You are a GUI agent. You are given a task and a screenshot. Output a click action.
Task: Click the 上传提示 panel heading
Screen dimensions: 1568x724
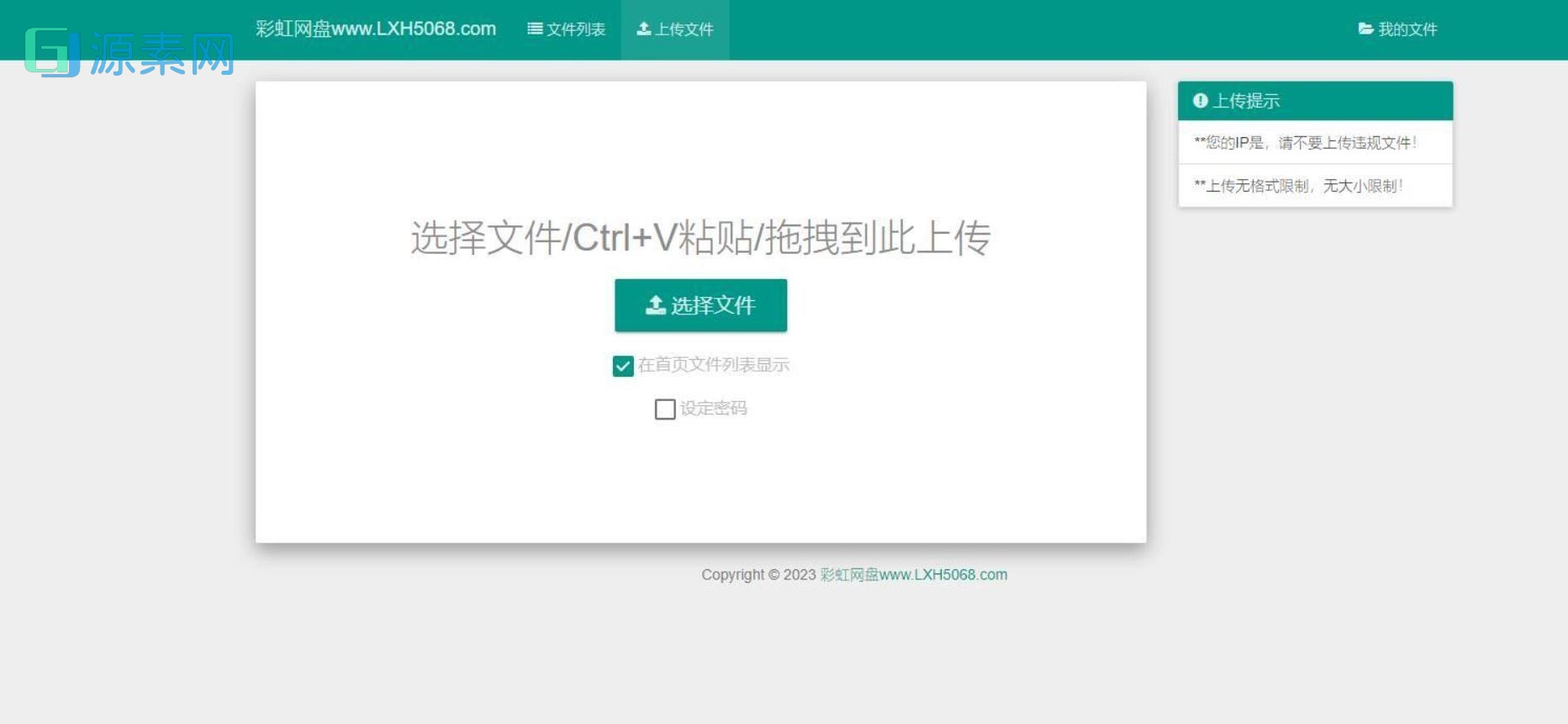(1315, 101)
